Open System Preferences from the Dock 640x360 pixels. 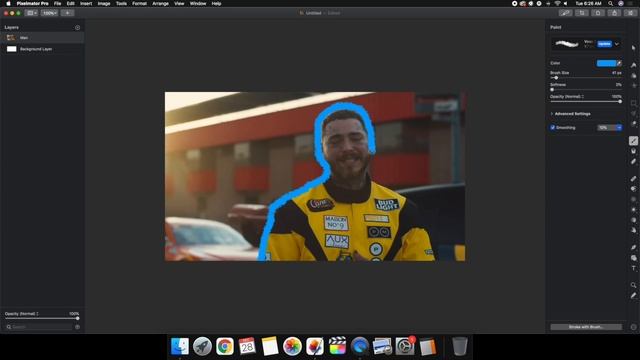[x=405, y=347]
